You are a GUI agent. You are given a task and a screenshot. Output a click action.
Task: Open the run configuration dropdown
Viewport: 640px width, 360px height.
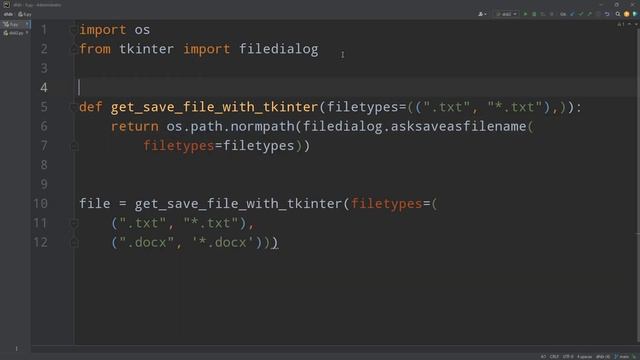point(506,14)
